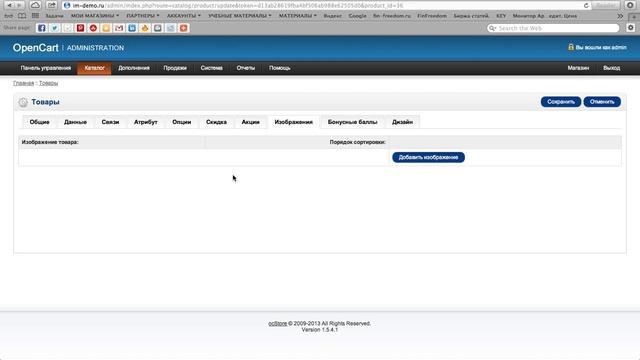Viewport: 640px width, 360px height.
Task: Switch to the Бонусные баллы tab
Action: coord(353,122)
